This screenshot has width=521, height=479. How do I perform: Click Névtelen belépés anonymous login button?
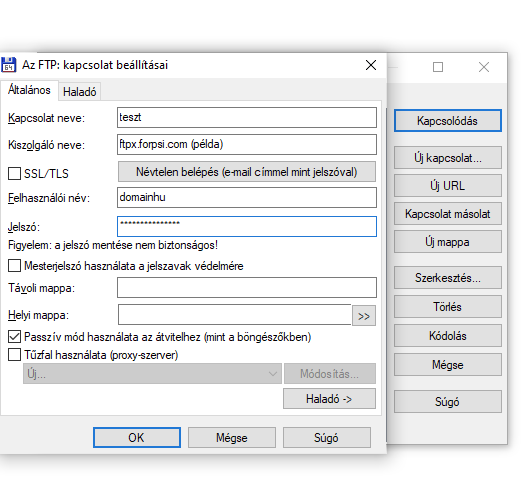[247, 172]
